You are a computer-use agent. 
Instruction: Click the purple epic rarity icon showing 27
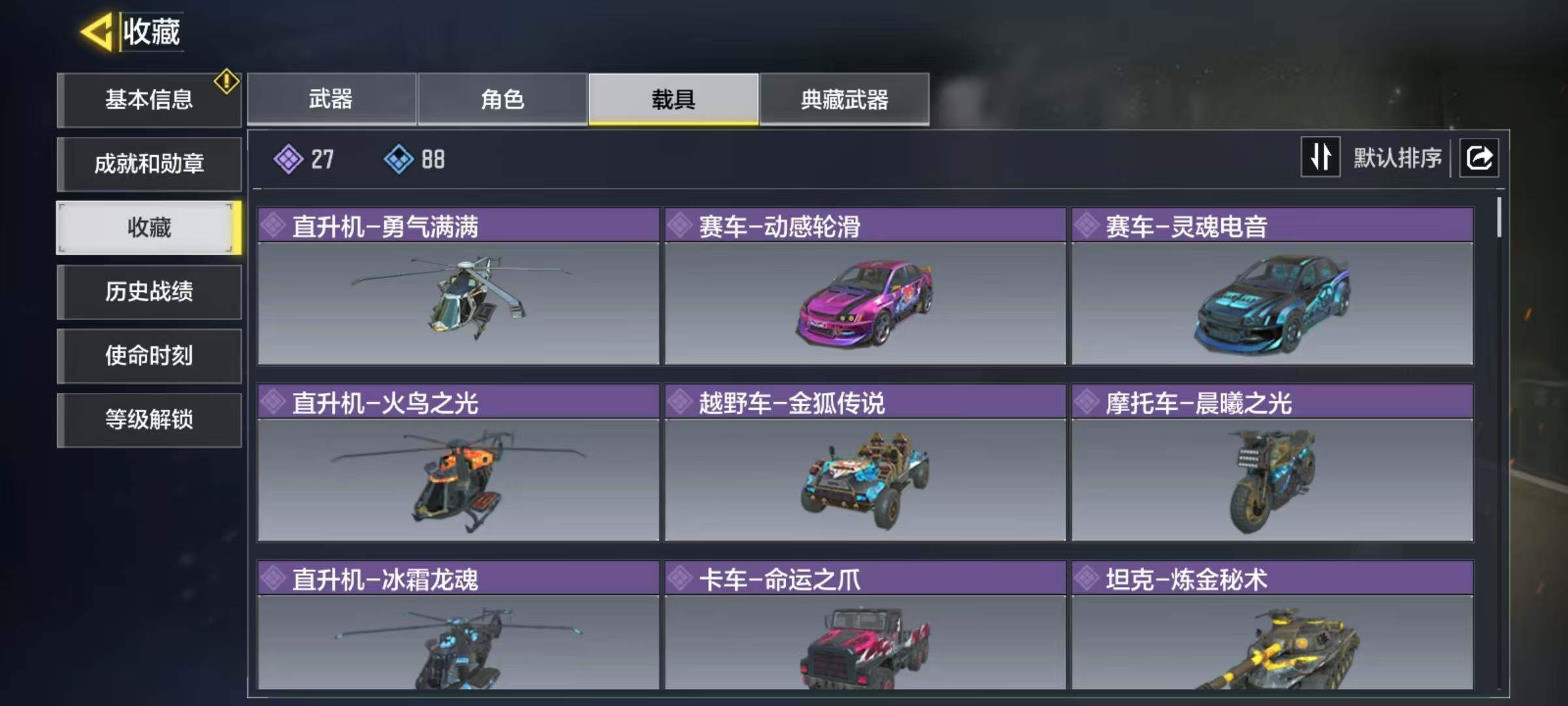pyautogui.click(x=288, y=159)
